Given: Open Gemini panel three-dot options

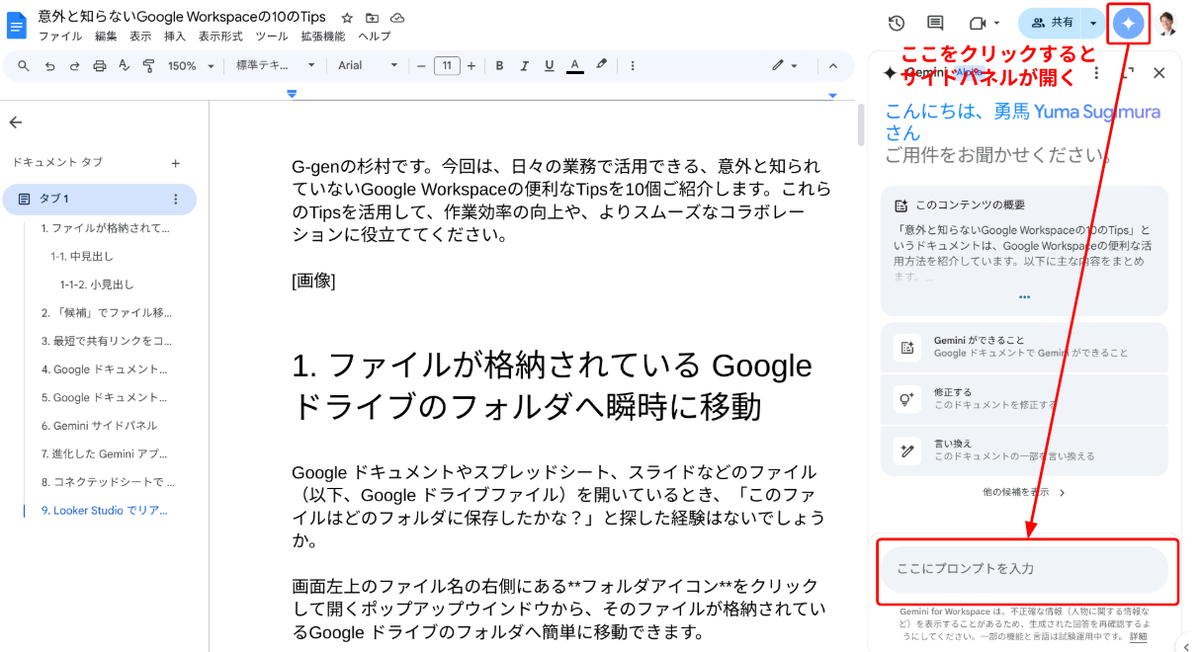Looking at the screenshot, I should click(1096, 73).
